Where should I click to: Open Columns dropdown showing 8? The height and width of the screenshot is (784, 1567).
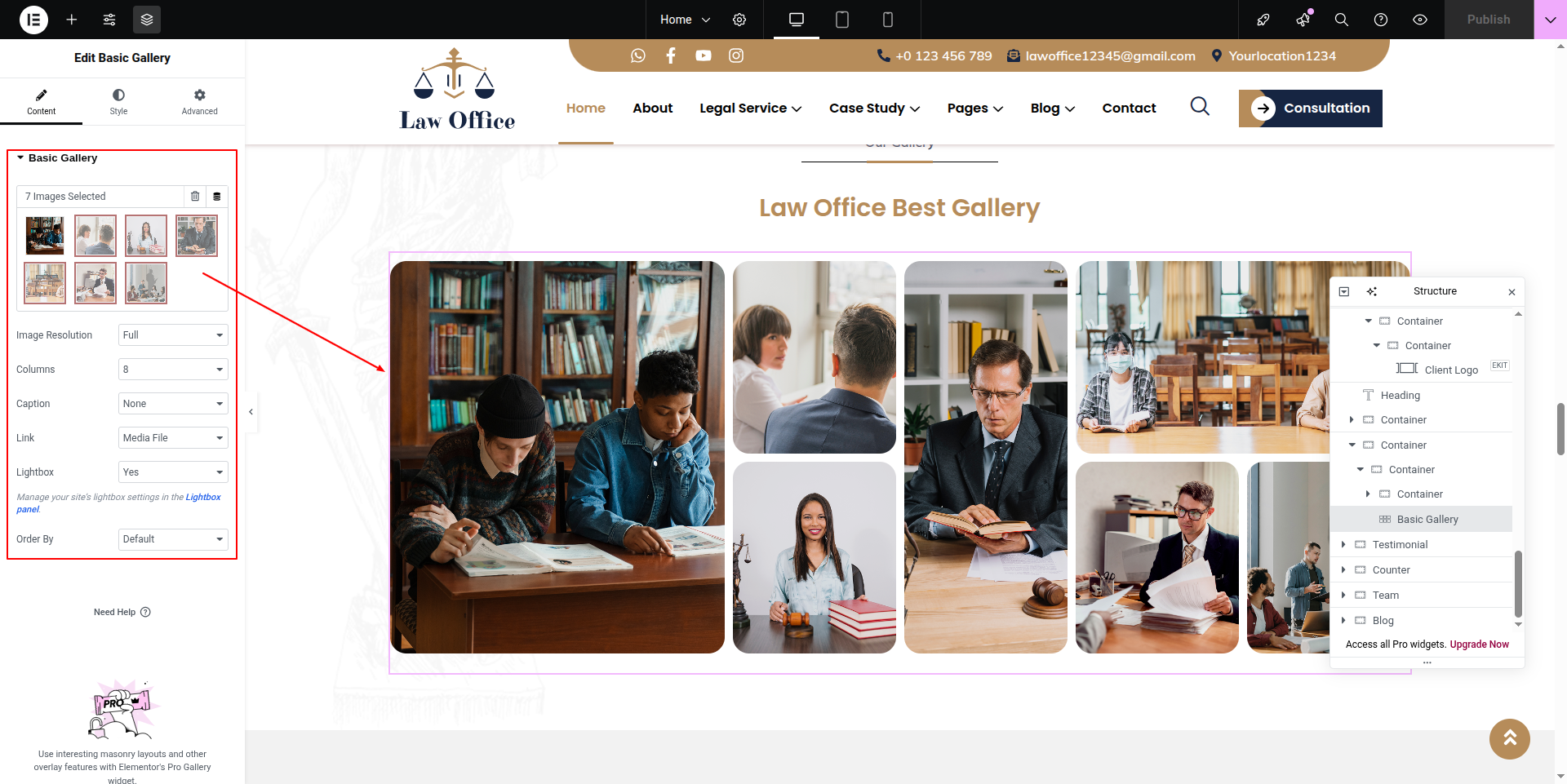173,370
